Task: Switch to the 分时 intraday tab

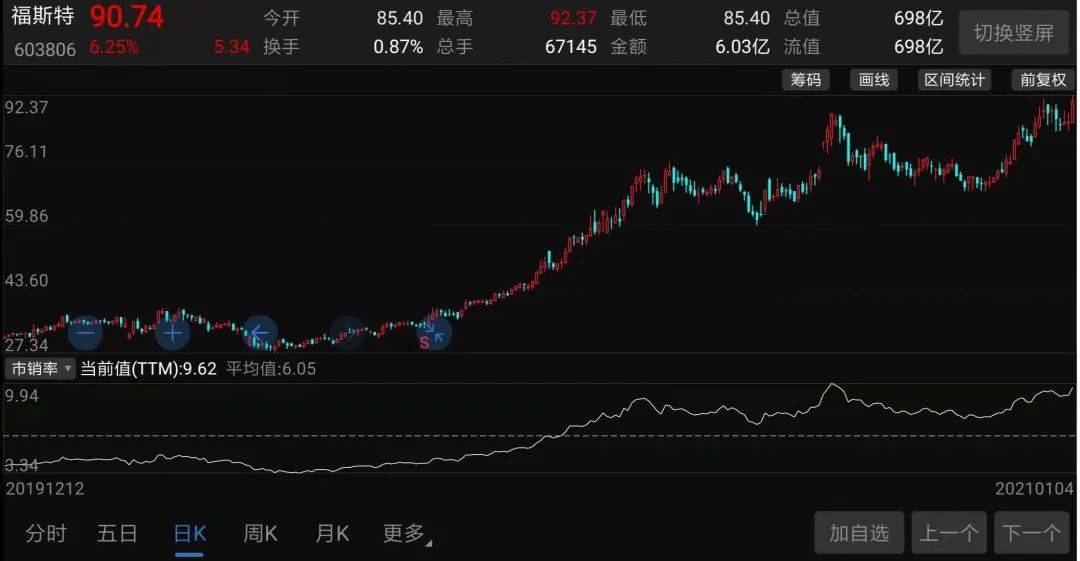Action: click(46, 533)
